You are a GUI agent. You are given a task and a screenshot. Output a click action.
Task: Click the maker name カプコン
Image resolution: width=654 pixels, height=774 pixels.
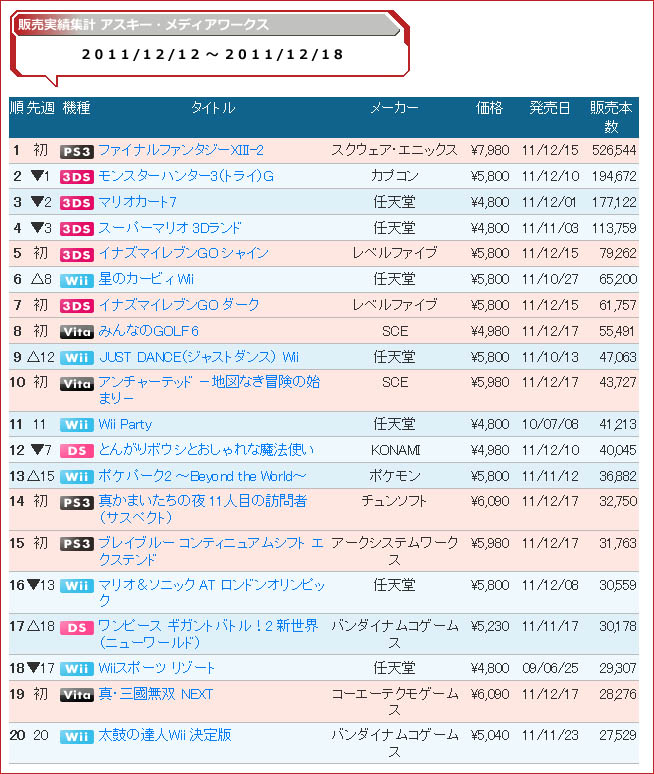[x=394, y=176]
